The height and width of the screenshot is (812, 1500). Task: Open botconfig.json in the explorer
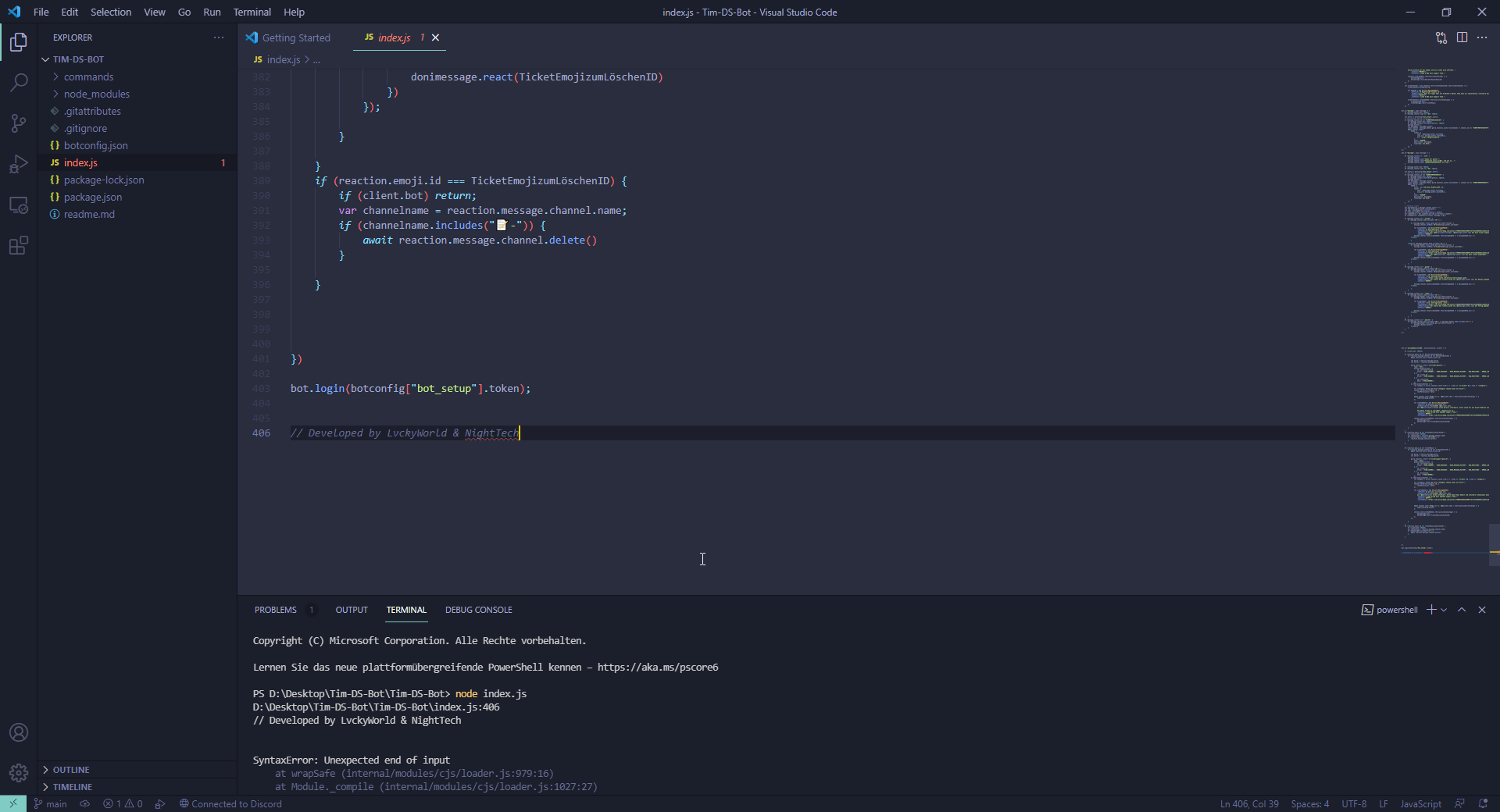click(x=95, y=145)
